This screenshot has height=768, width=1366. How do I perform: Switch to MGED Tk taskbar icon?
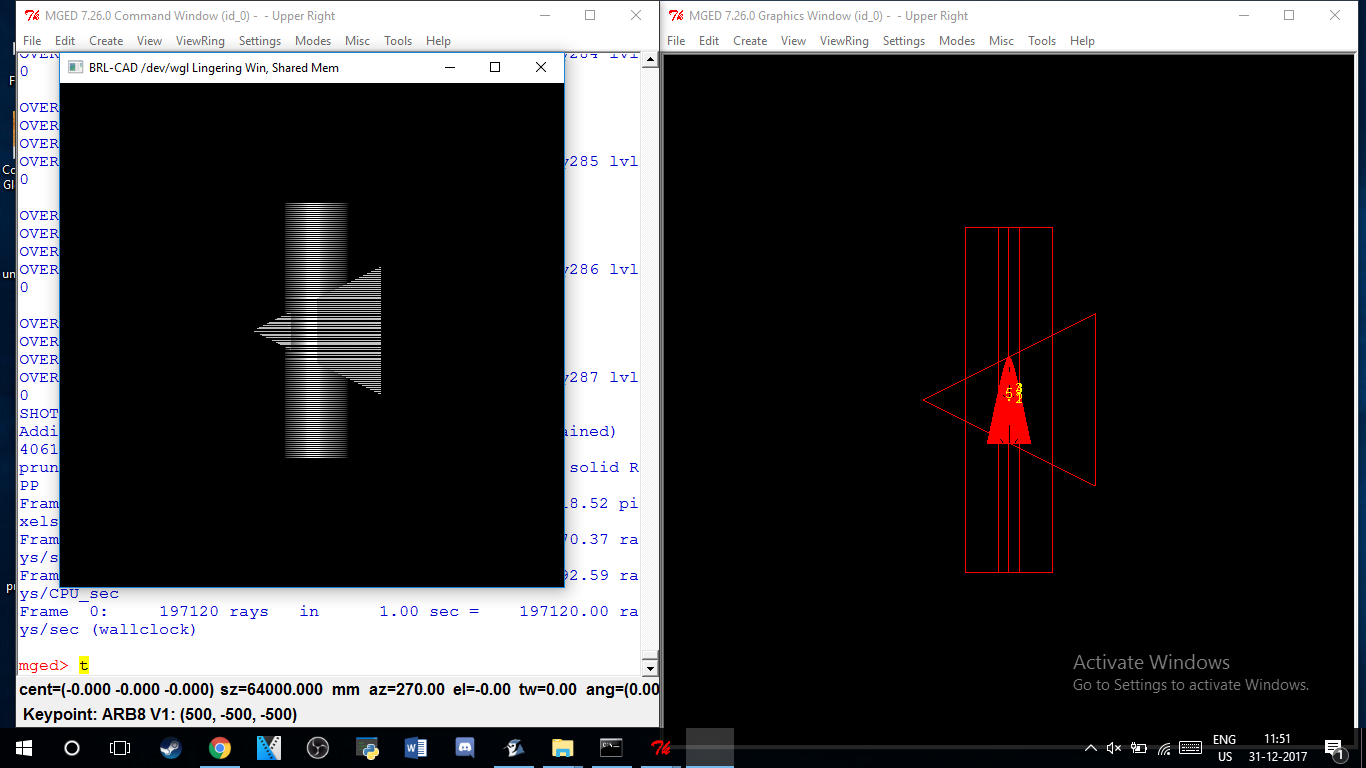pyautogui.click(x=661, y=747)
